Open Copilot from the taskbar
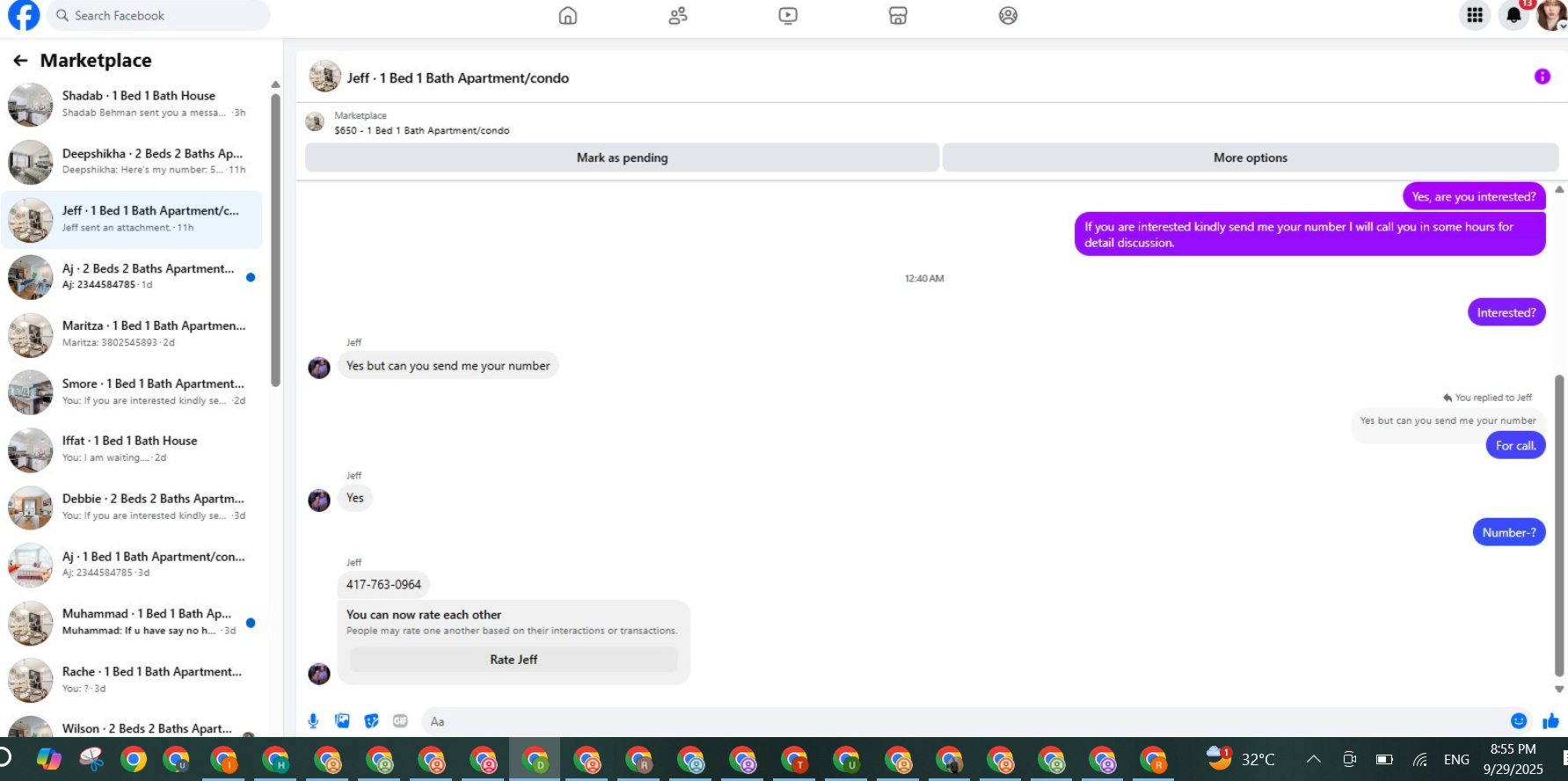The width and height of the screenshot is (1568, 781). pyautogui.click(x=49, y=759)
